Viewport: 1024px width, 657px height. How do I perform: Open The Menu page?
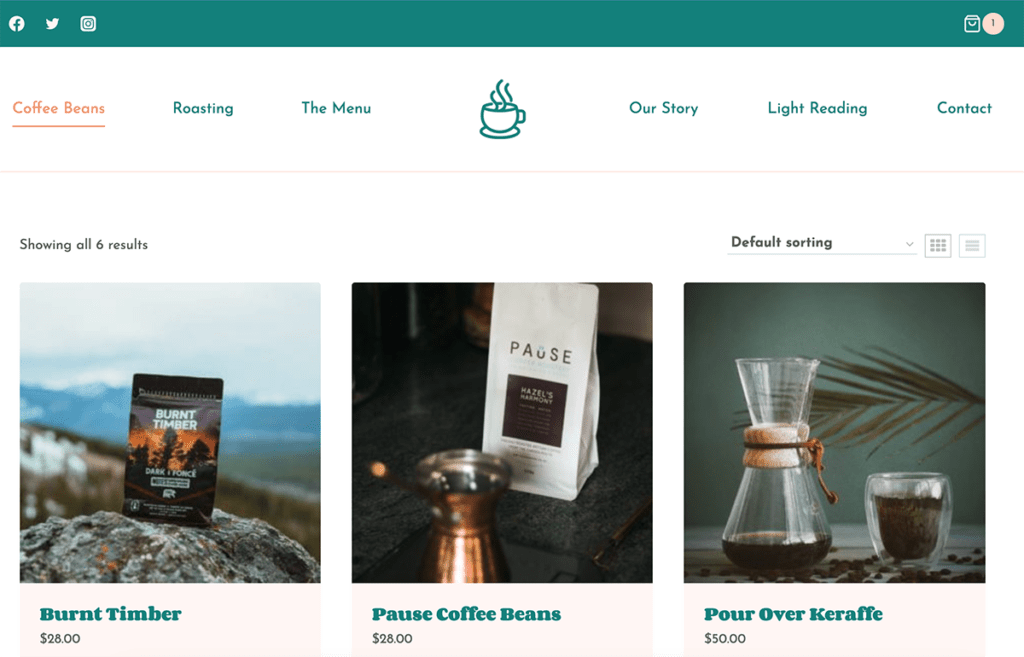coord(336,108)
